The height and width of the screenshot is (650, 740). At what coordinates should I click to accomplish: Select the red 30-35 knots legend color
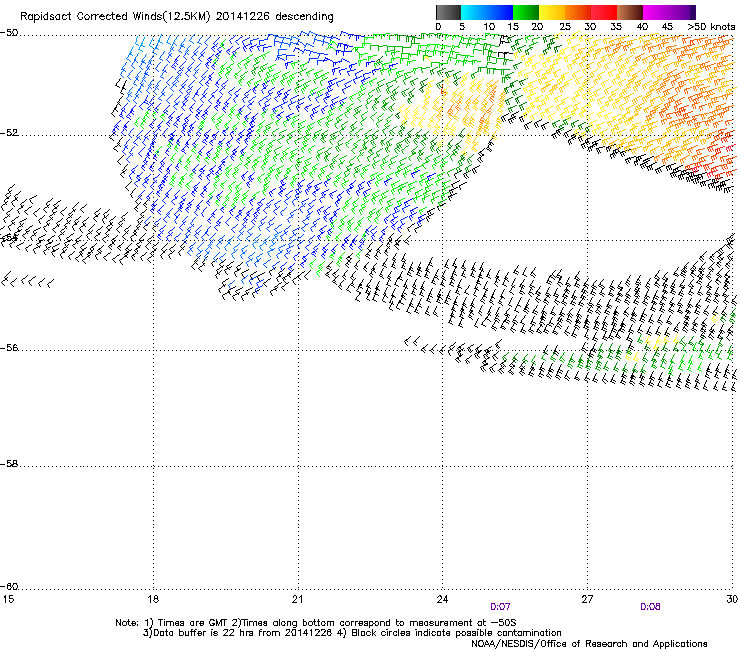(604, 12)
